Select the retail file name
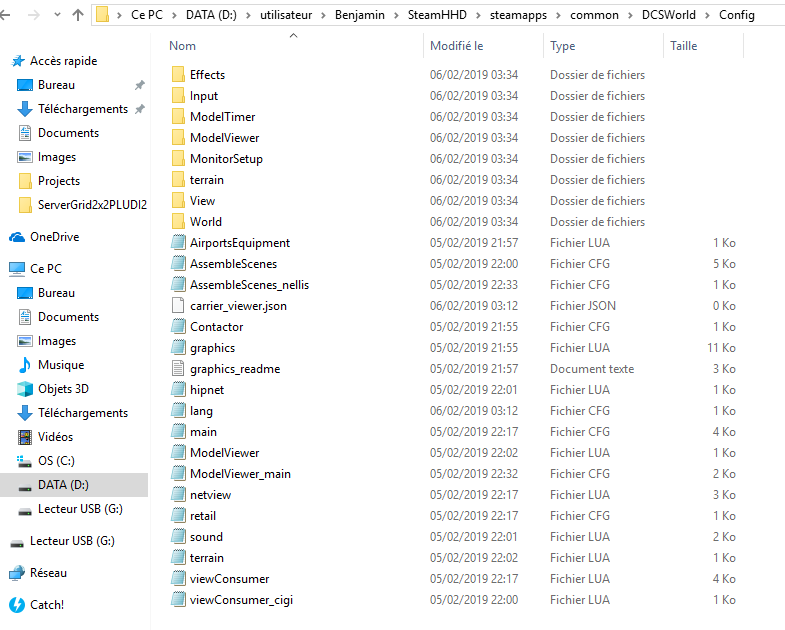 tap(203, 516)
